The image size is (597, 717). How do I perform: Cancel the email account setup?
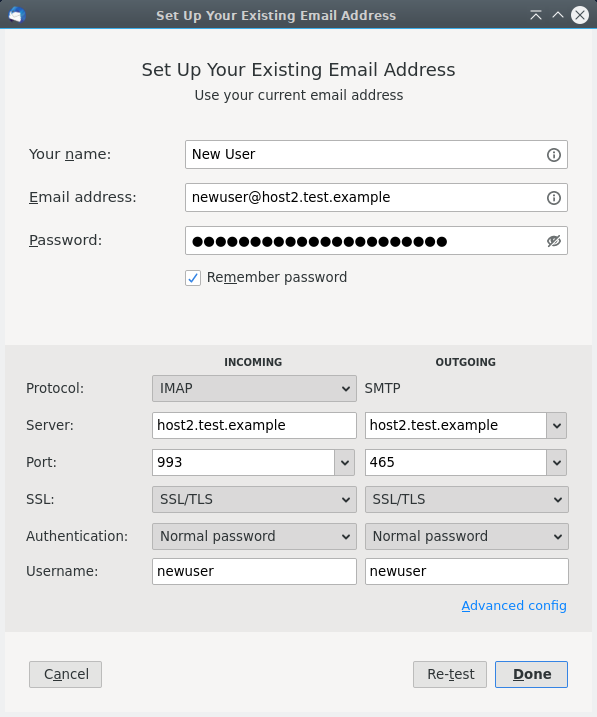(65, 674)
